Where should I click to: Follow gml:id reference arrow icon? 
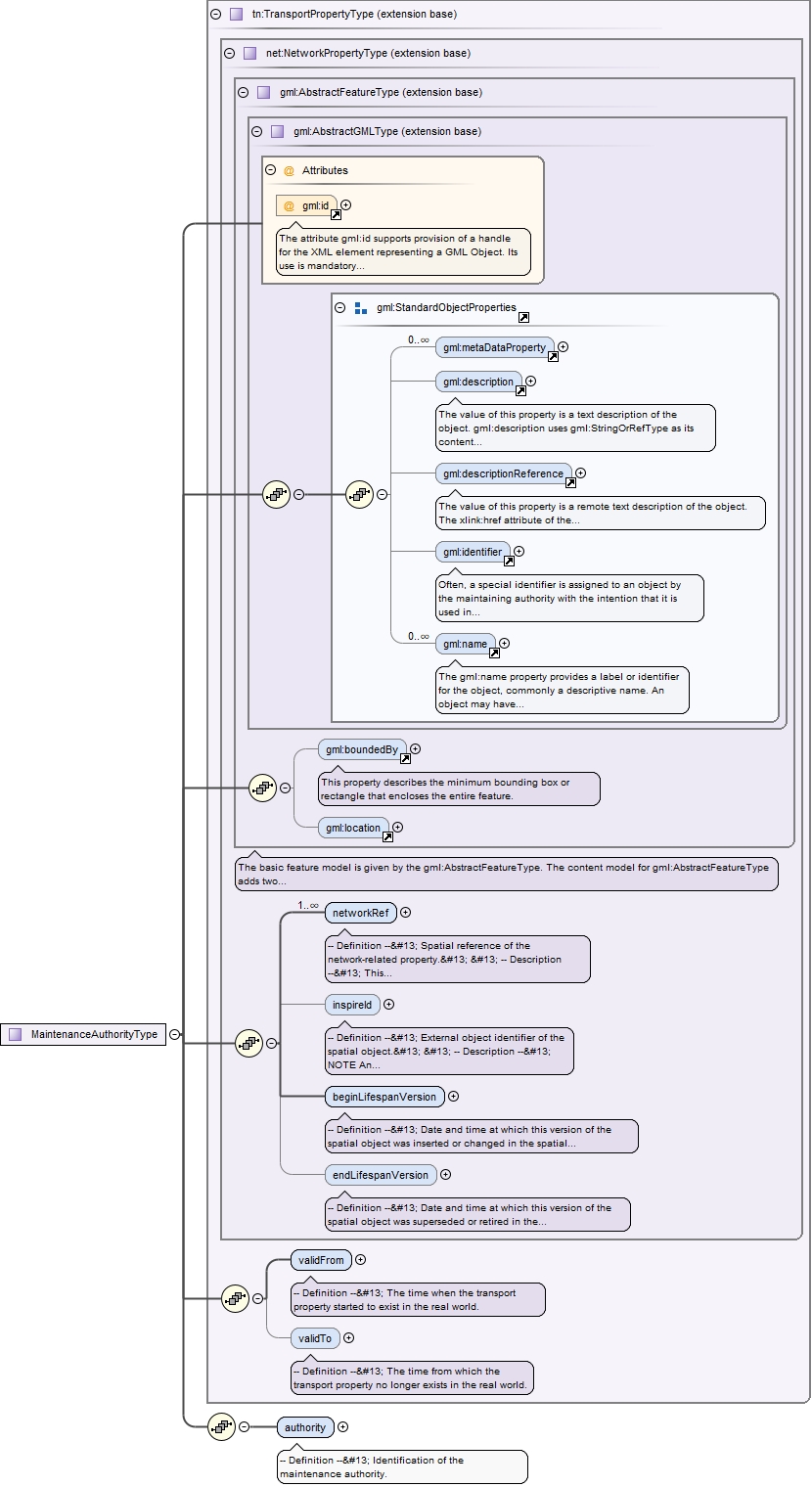336,214
